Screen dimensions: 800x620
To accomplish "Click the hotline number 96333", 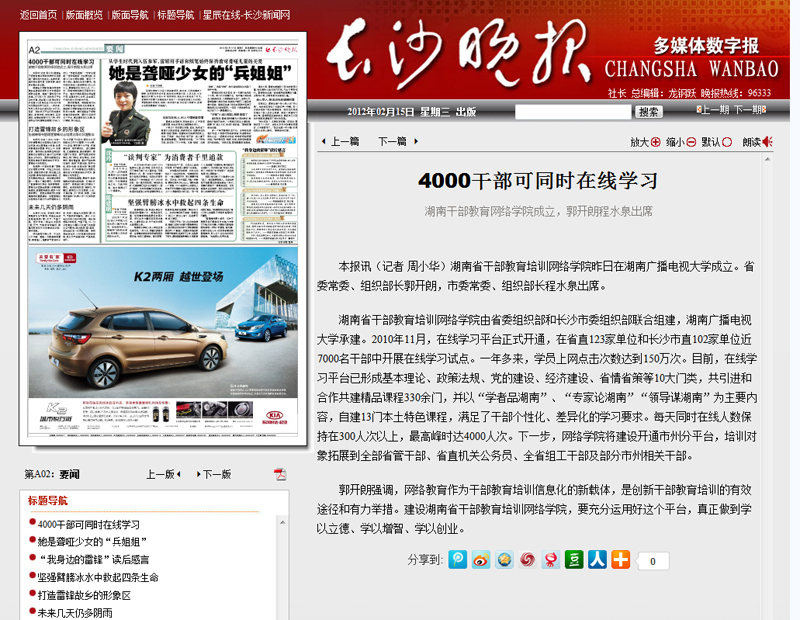I will 759,93.
